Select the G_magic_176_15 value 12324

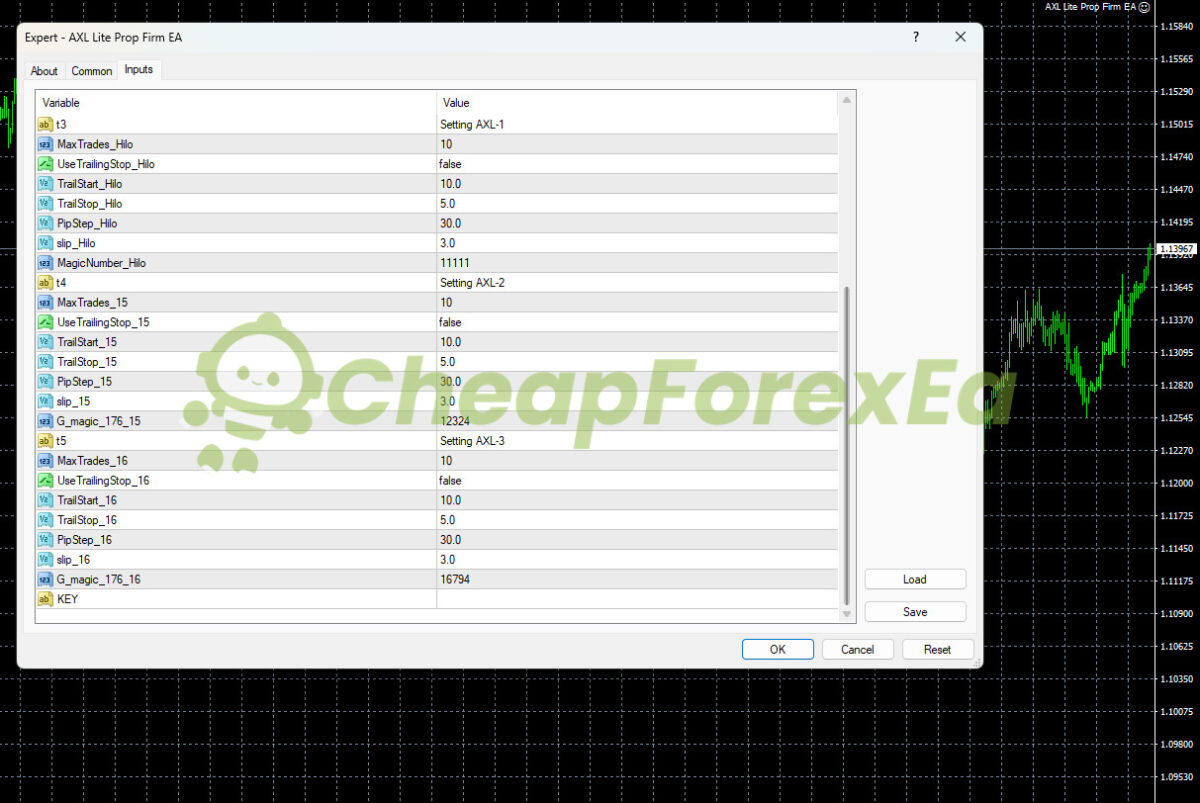(456, 421)
